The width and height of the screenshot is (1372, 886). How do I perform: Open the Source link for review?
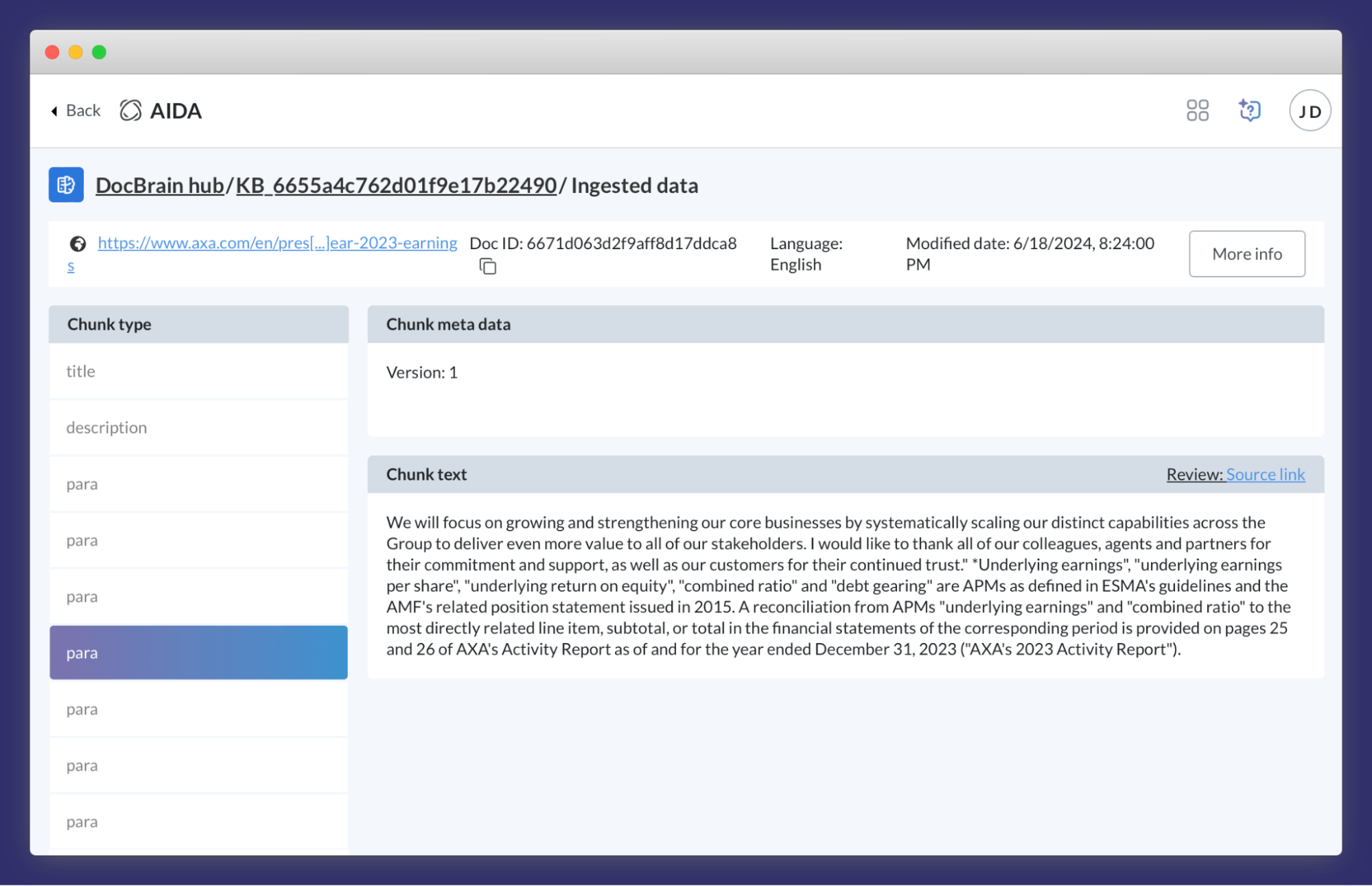tap(1265, 474)
